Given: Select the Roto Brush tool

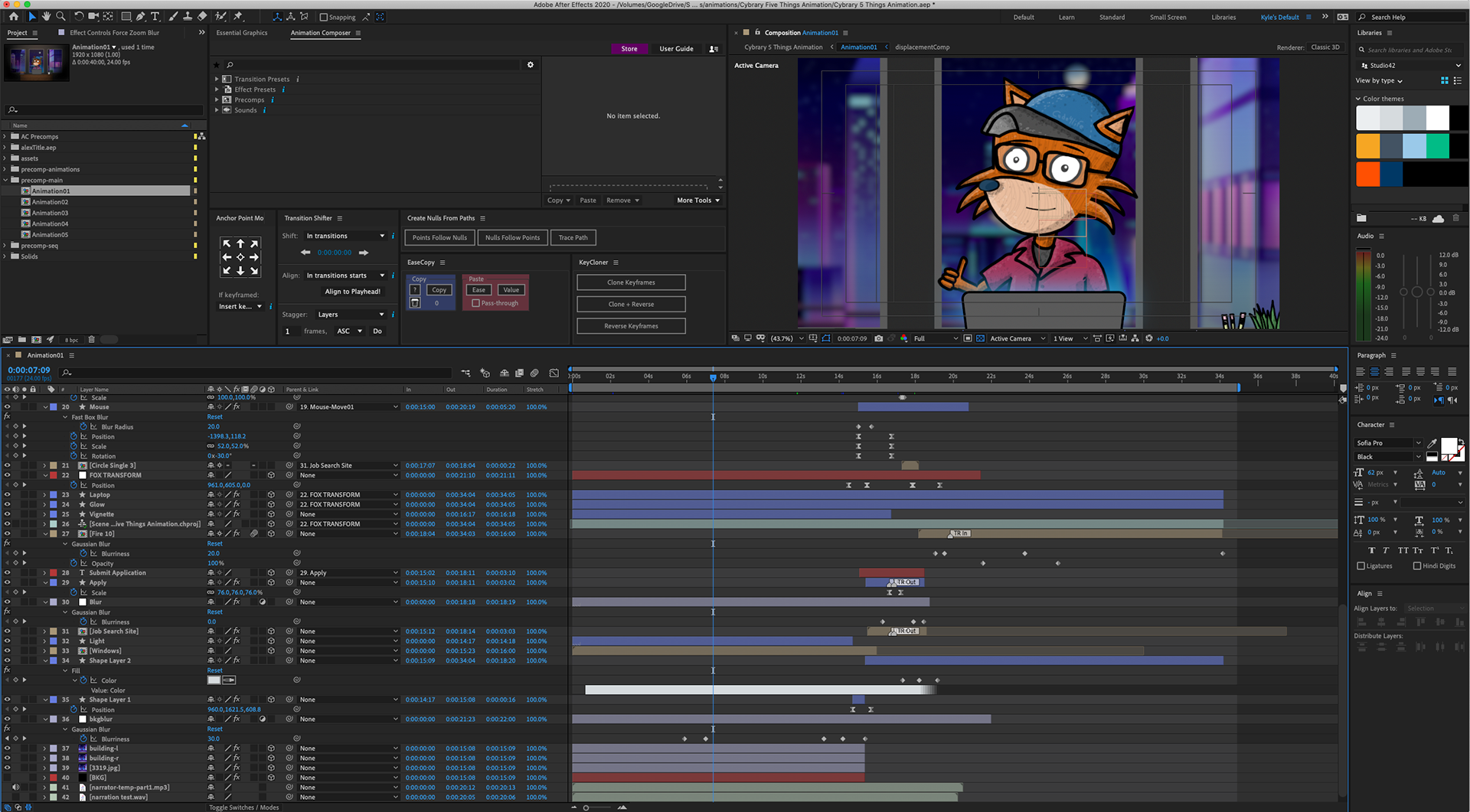Looking at the screenshot, I should [x=220, y=16].
